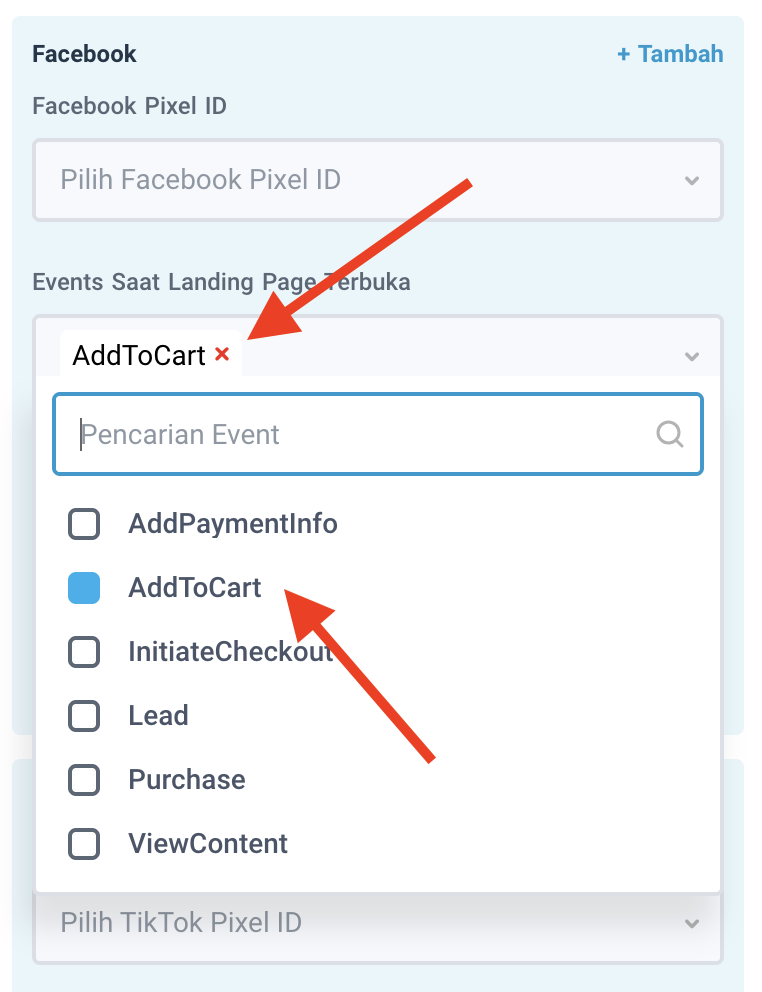The width and height of the screenshot is (762, 992).
Task: Click the AddToCart option label in list
Action: click(x=195, y=588)
